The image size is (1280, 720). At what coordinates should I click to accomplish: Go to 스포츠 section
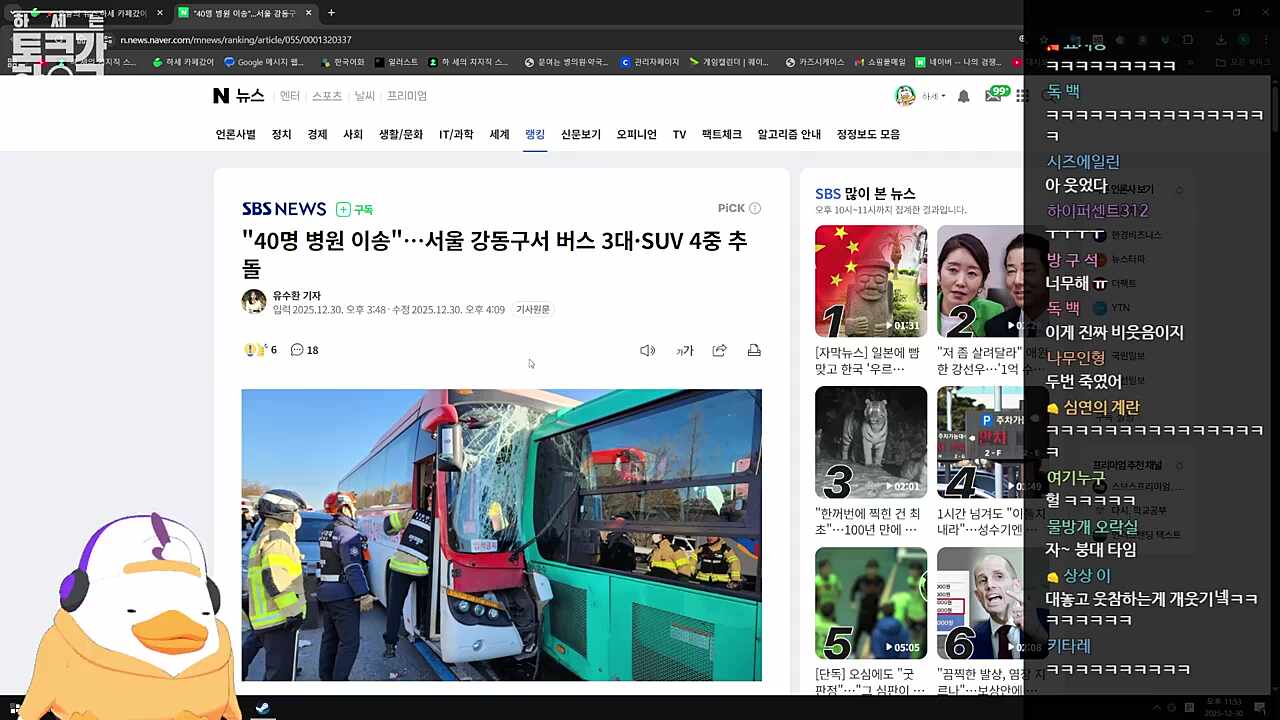[327, 96]
